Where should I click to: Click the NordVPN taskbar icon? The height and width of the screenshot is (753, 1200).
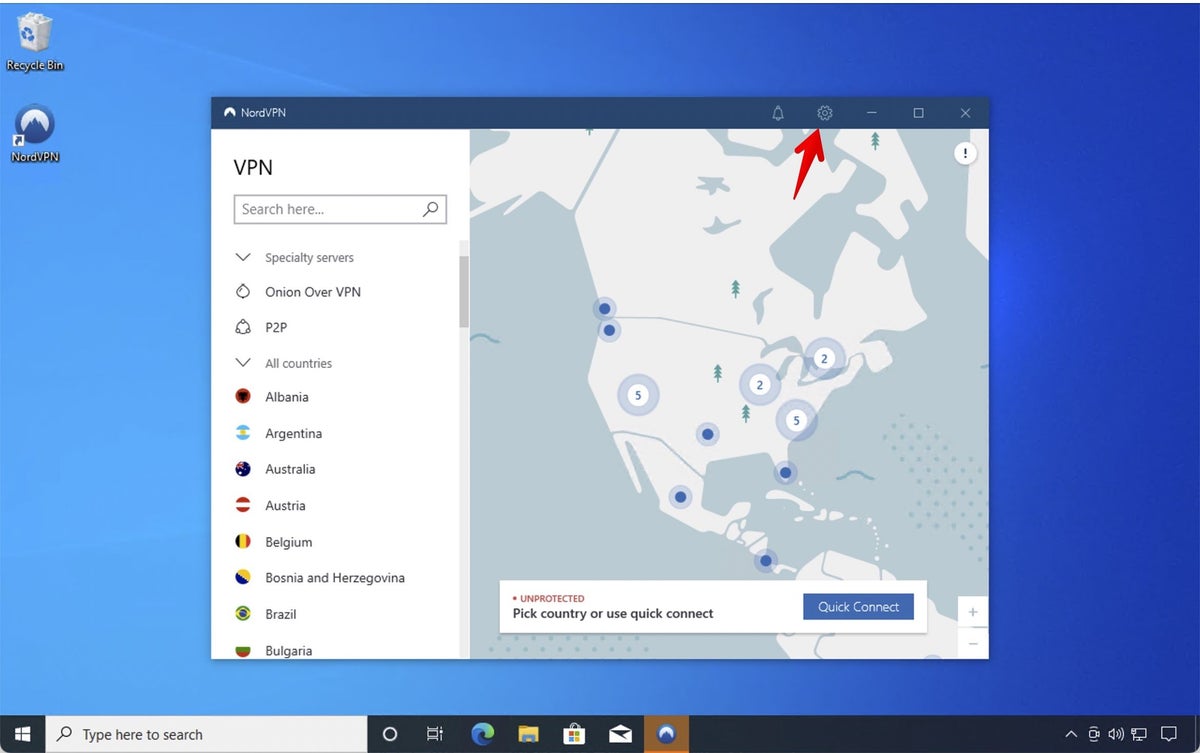666,734
